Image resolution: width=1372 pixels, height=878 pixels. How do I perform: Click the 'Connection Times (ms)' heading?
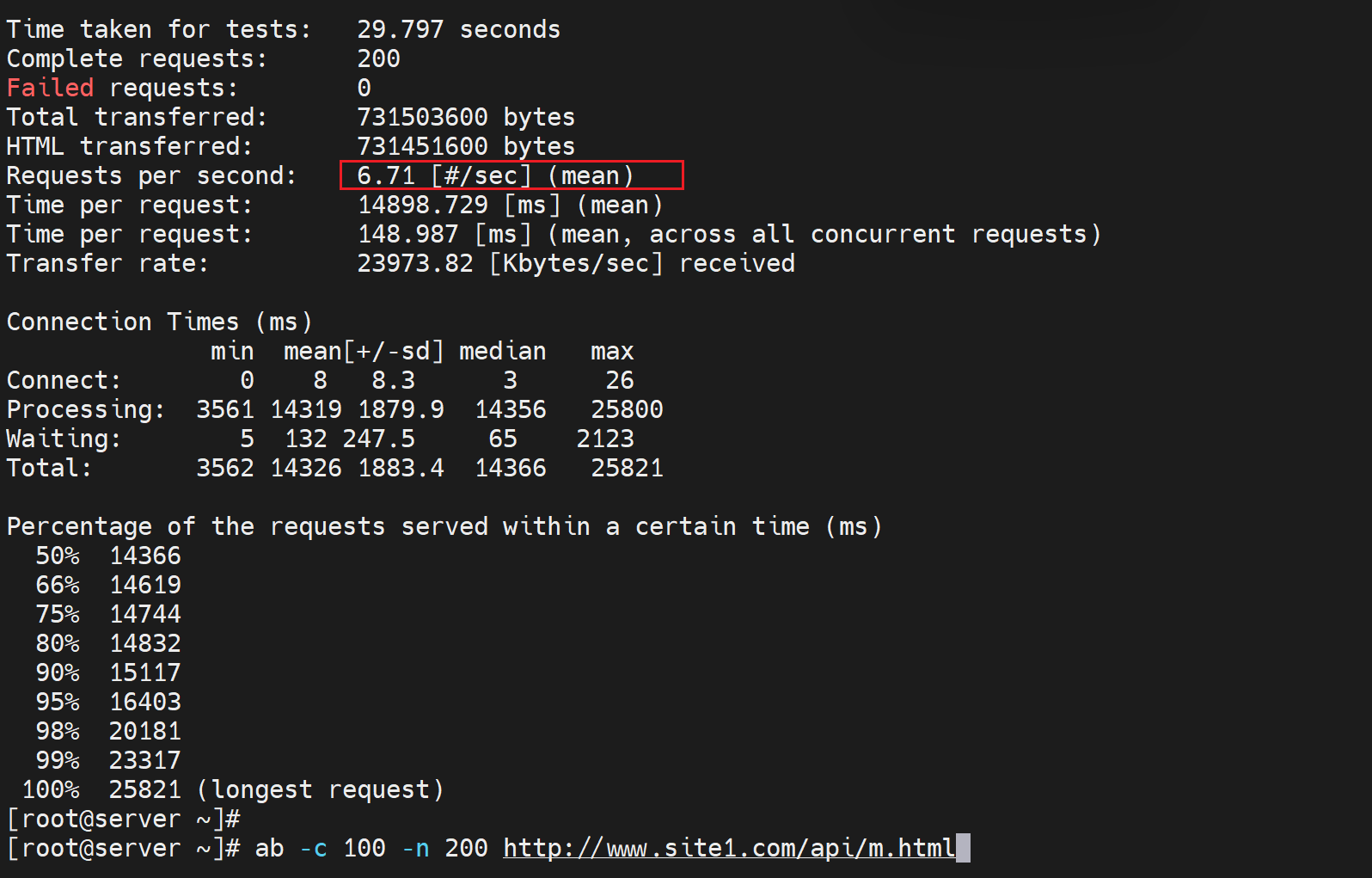(x=159, y=322)
